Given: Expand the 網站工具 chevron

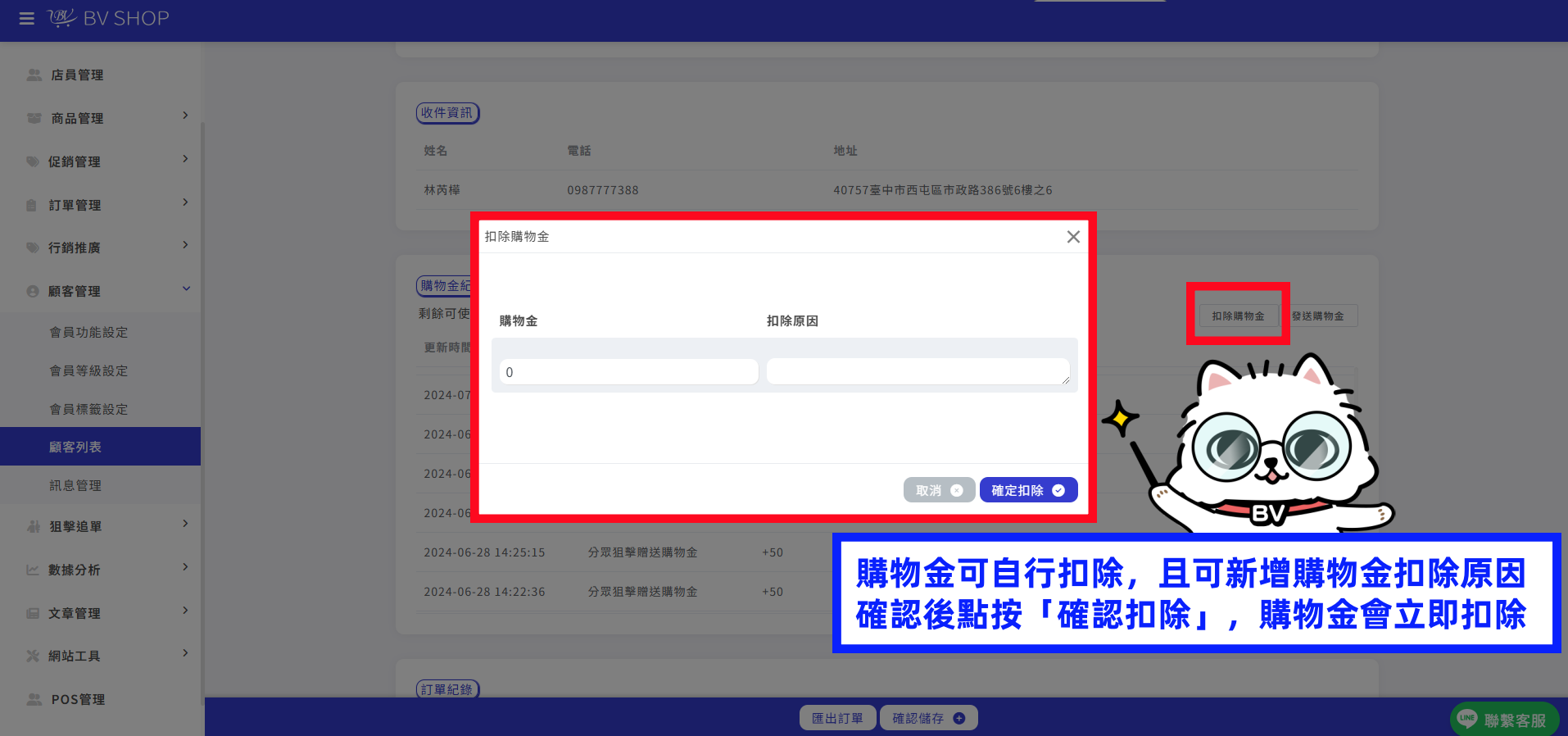Looking at the screenshot, I should pos(185,653).
